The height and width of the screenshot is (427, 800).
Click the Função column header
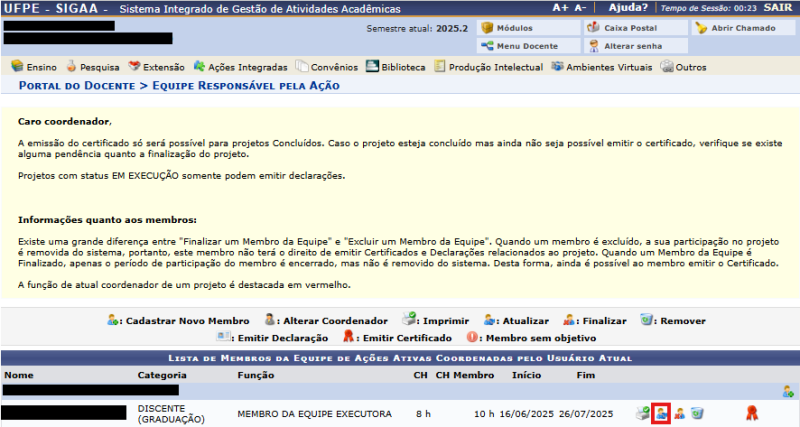click(x=256, y=375)
